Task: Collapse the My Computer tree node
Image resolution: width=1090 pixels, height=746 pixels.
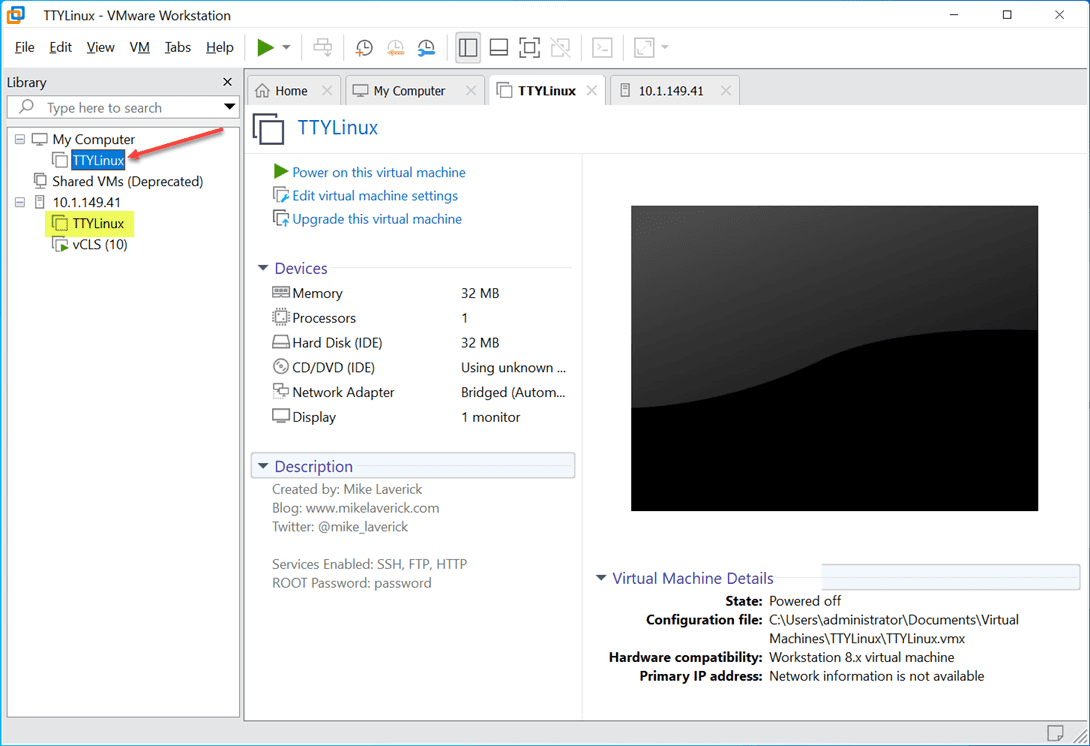Action: [x=20, y=139]
